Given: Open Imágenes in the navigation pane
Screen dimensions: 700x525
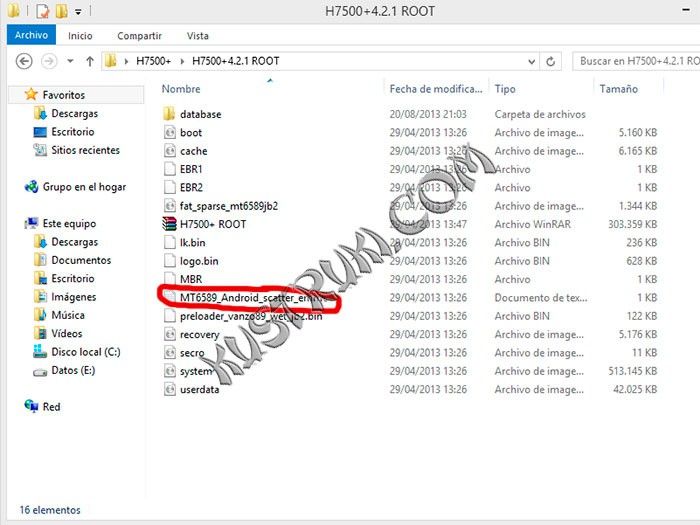Looking at the screenshot, I should point(74,296).
